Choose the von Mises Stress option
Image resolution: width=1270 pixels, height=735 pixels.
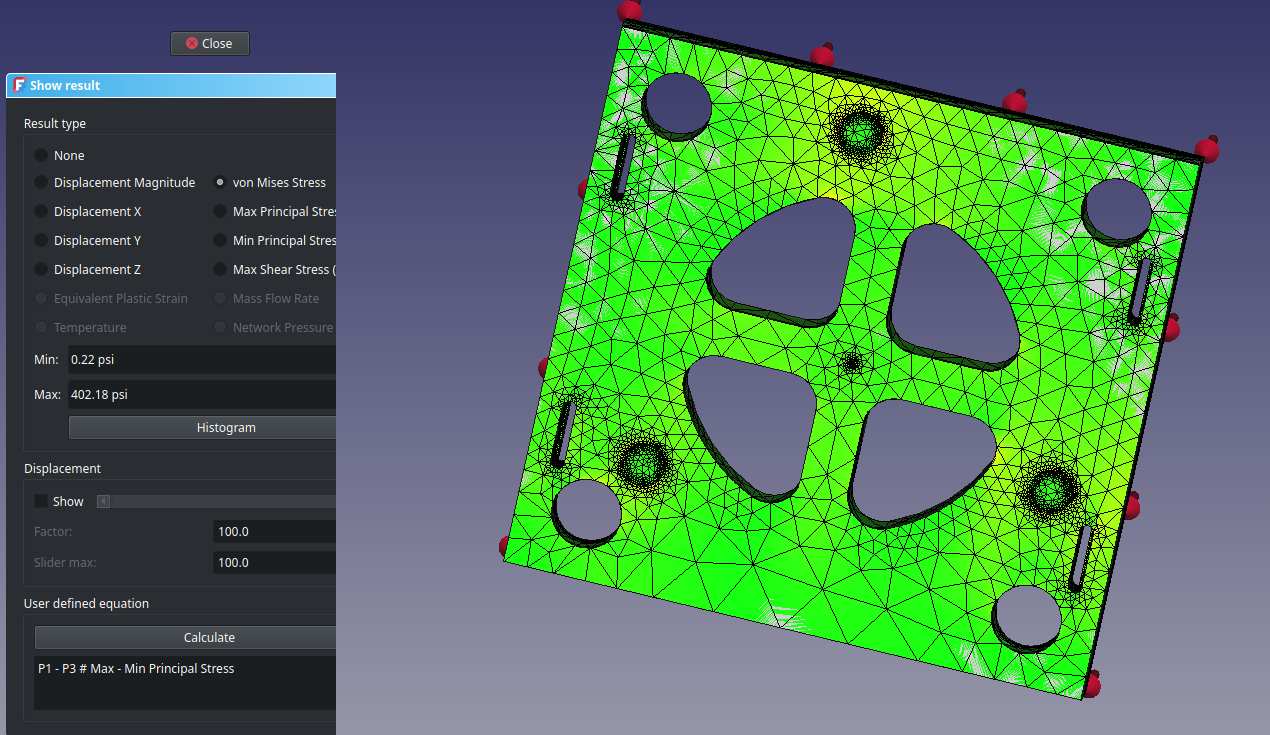[x=220, y=183]
